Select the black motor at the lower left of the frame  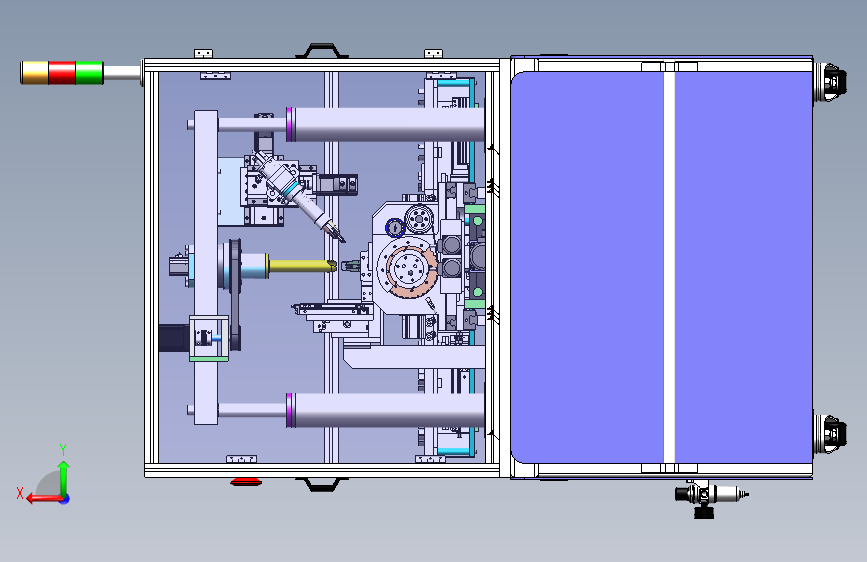174,337
